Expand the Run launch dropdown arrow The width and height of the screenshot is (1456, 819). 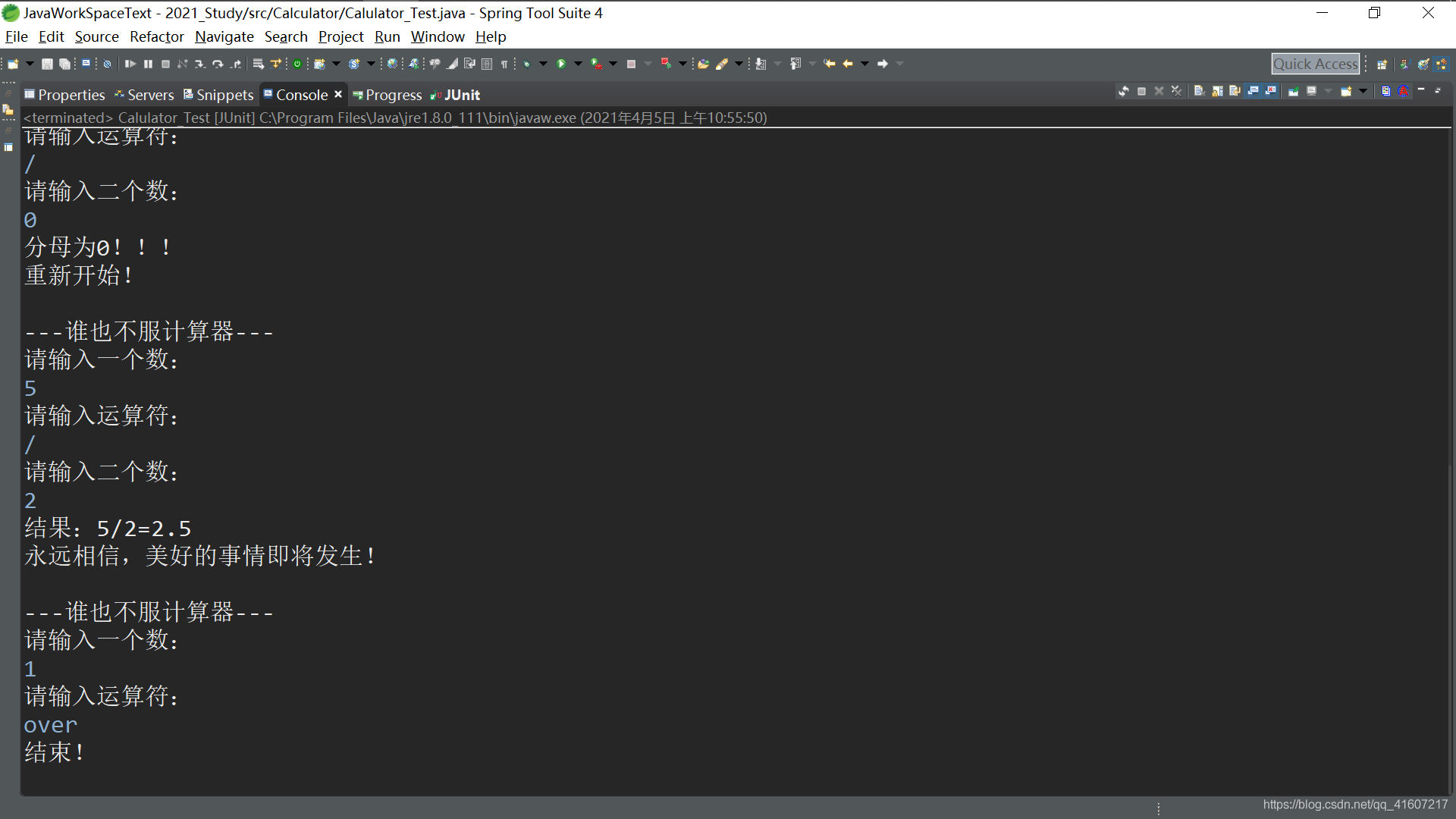point(578,64)
